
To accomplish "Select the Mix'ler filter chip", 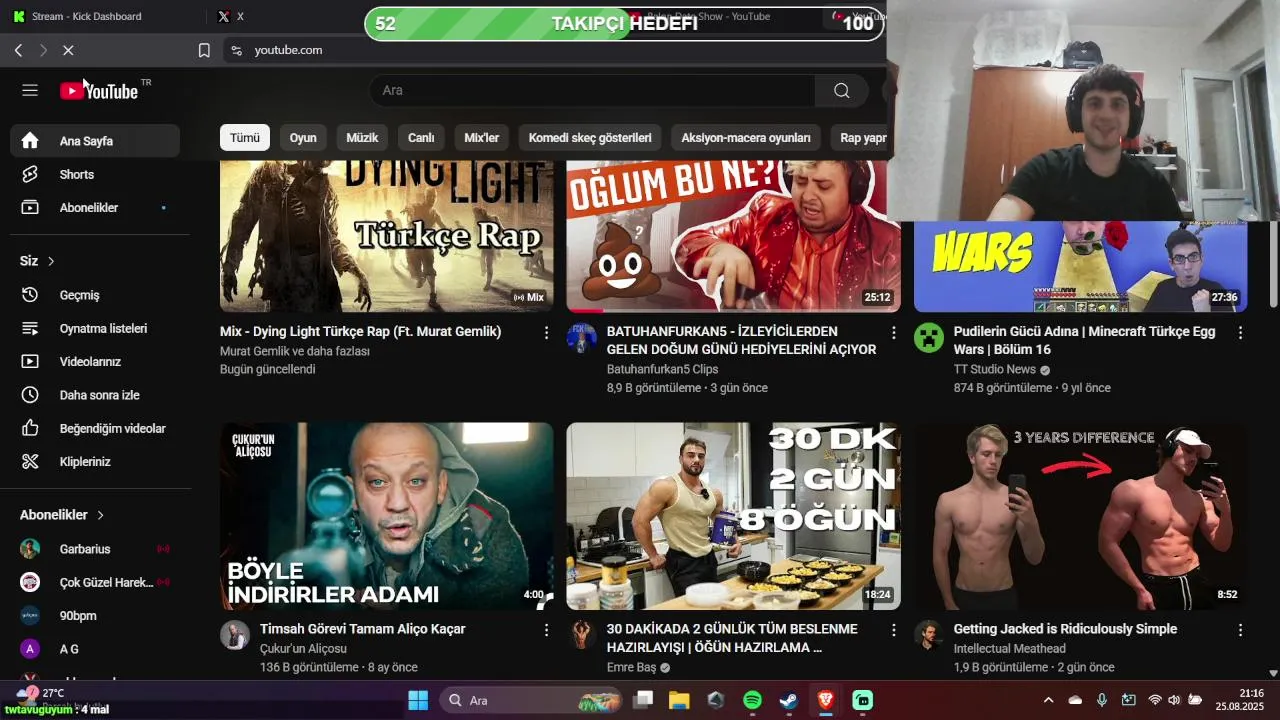I will (x=481, y=138).
